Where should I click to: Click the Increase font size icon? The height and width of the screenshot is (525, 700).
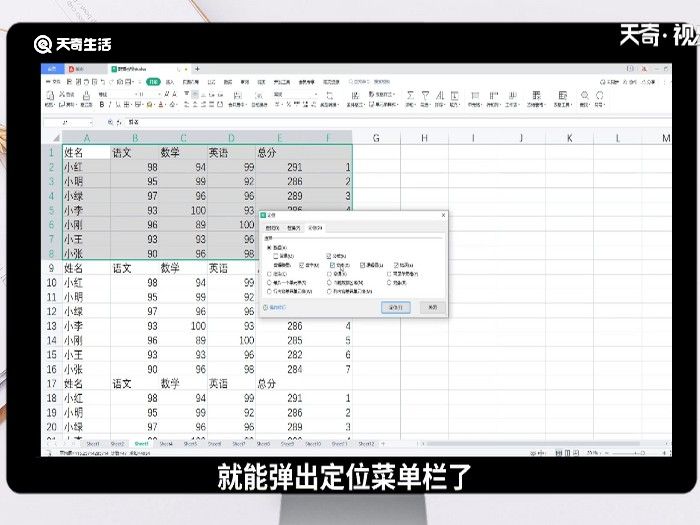pyautogui.click(x=167, y=94)
